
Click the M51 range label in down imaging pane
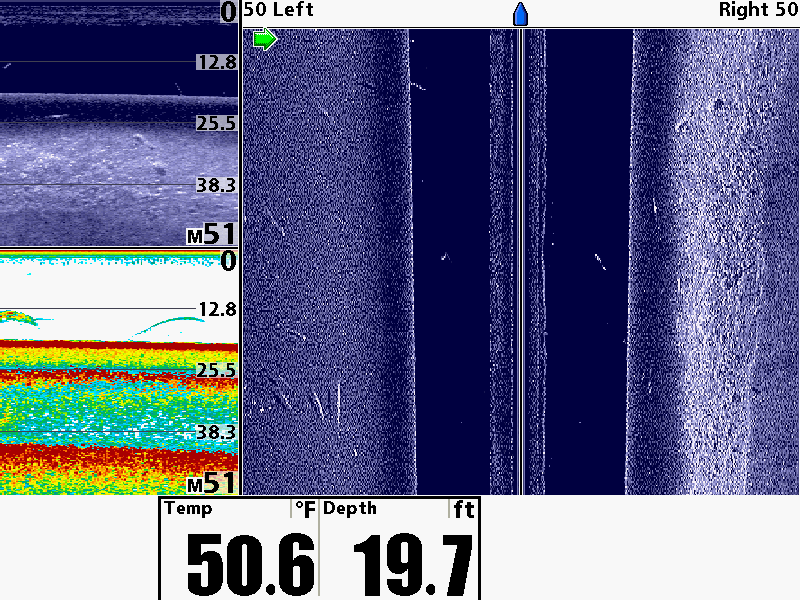click(x=212, y=234)
